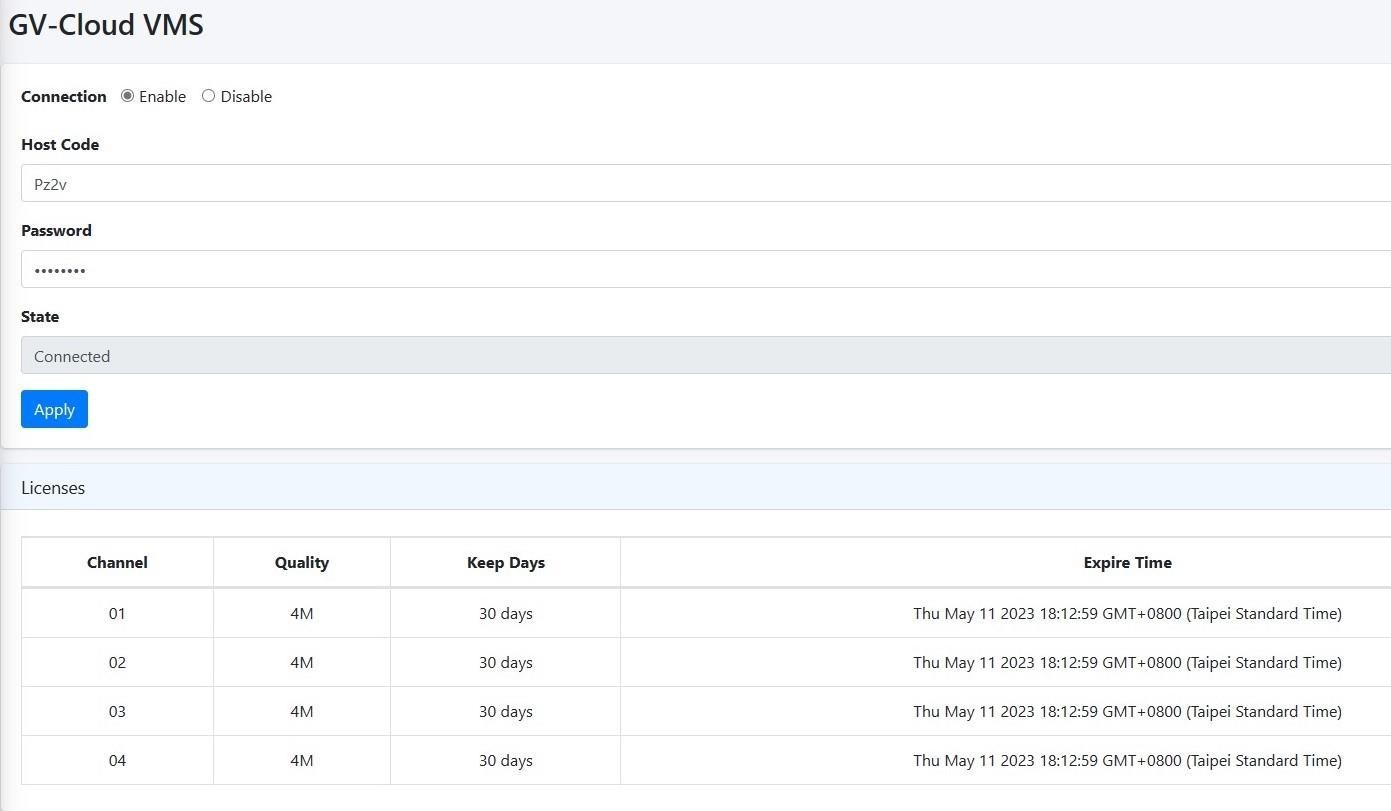Click the Channel column header

(117, 563)
